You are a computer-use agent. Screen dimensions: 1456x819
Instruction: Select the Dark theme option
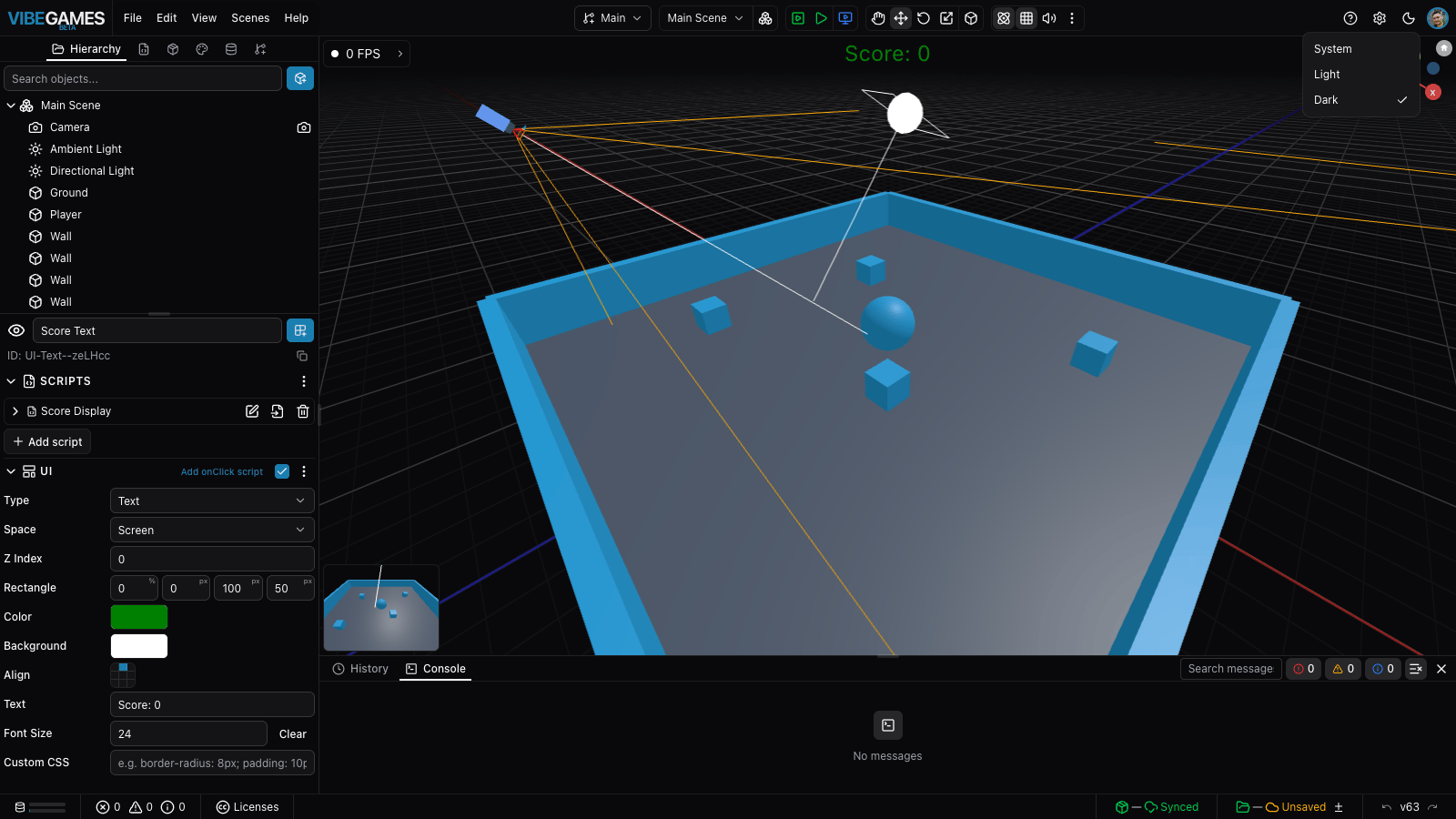pos(1361,100)
